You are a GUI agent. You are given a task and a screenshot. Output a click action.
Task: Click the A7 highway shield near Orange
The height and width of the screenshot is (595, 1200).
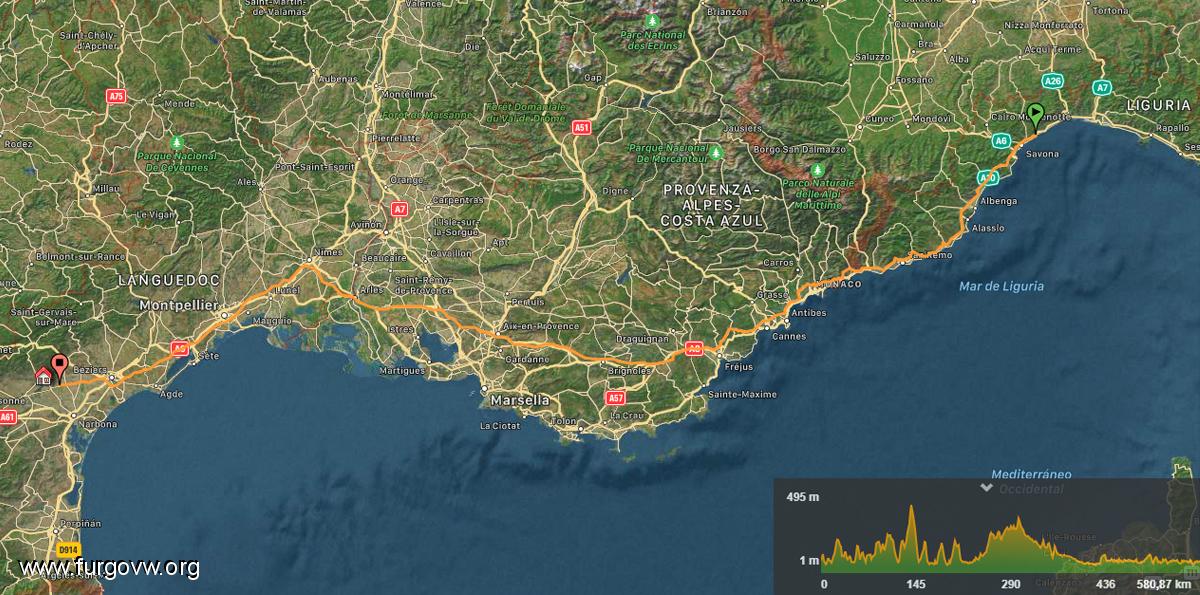coord(400,209)
